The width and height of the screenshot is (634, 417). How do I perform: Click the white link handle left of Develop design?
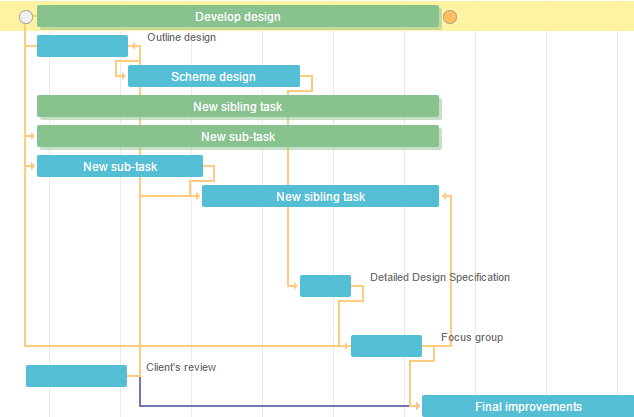(26, 17)
